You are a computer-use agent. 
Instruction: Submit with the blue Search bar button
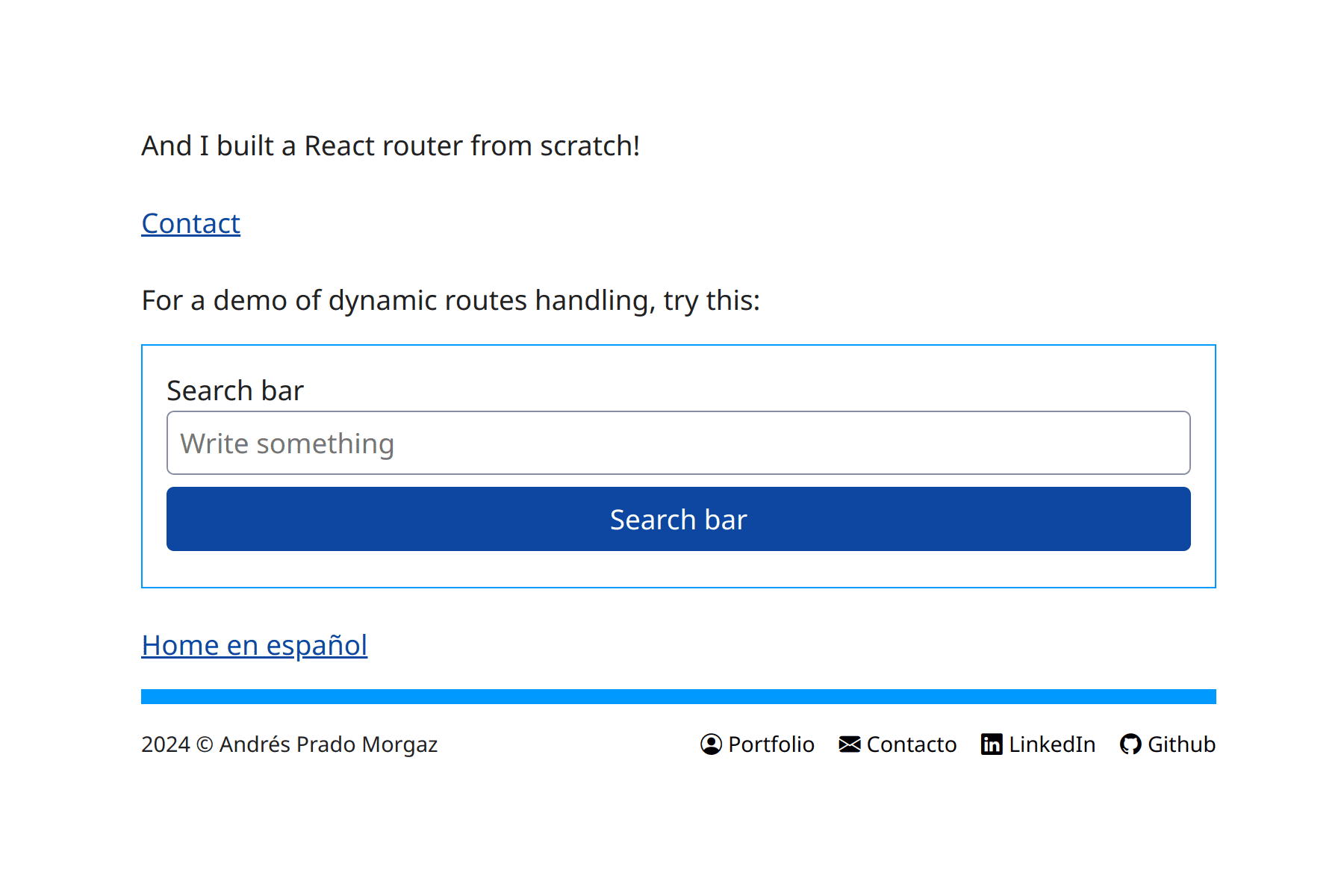coord(679,519)
